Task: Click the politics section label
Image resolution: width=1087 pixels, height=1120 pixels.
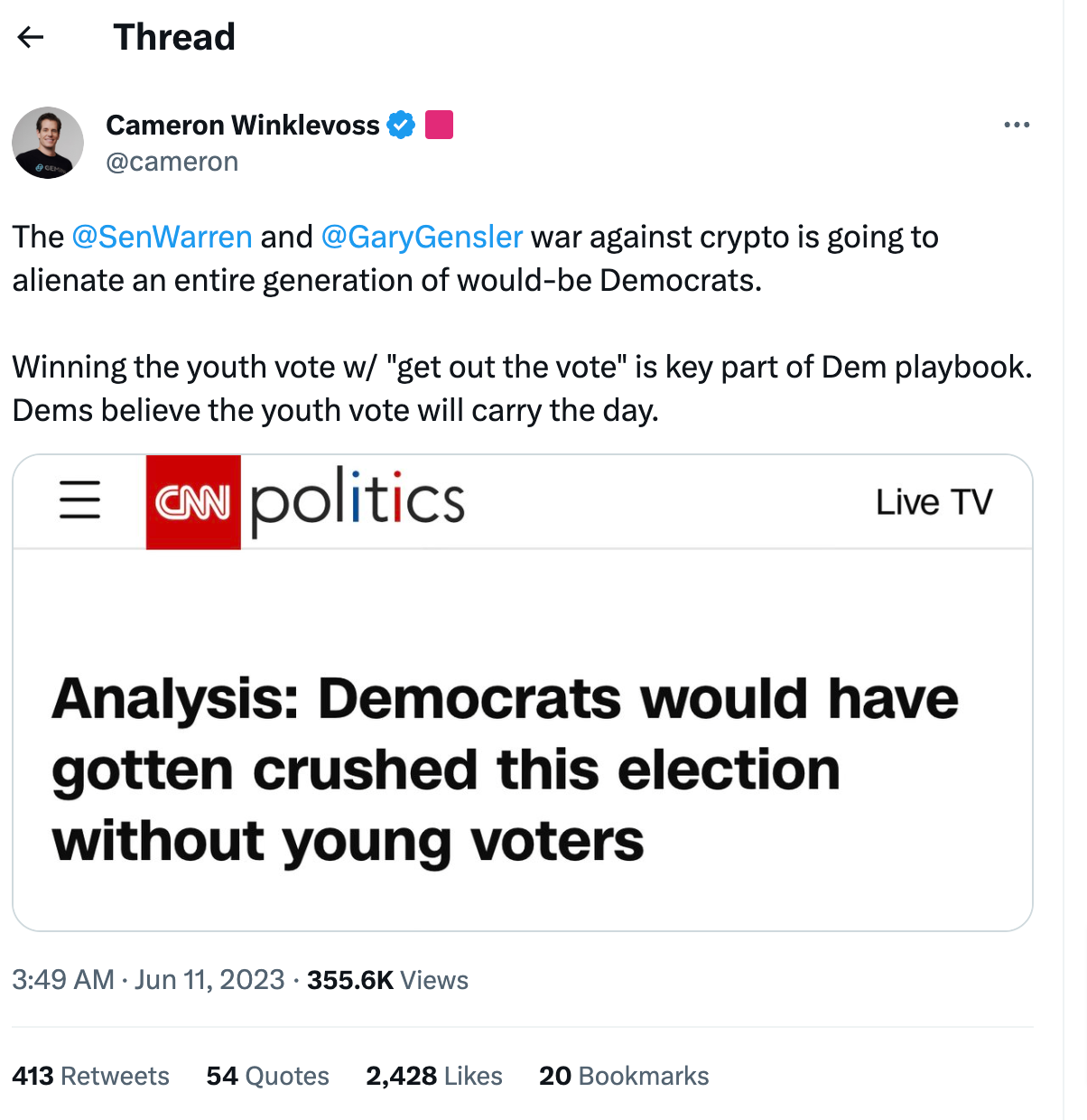Action: (358, 499)
